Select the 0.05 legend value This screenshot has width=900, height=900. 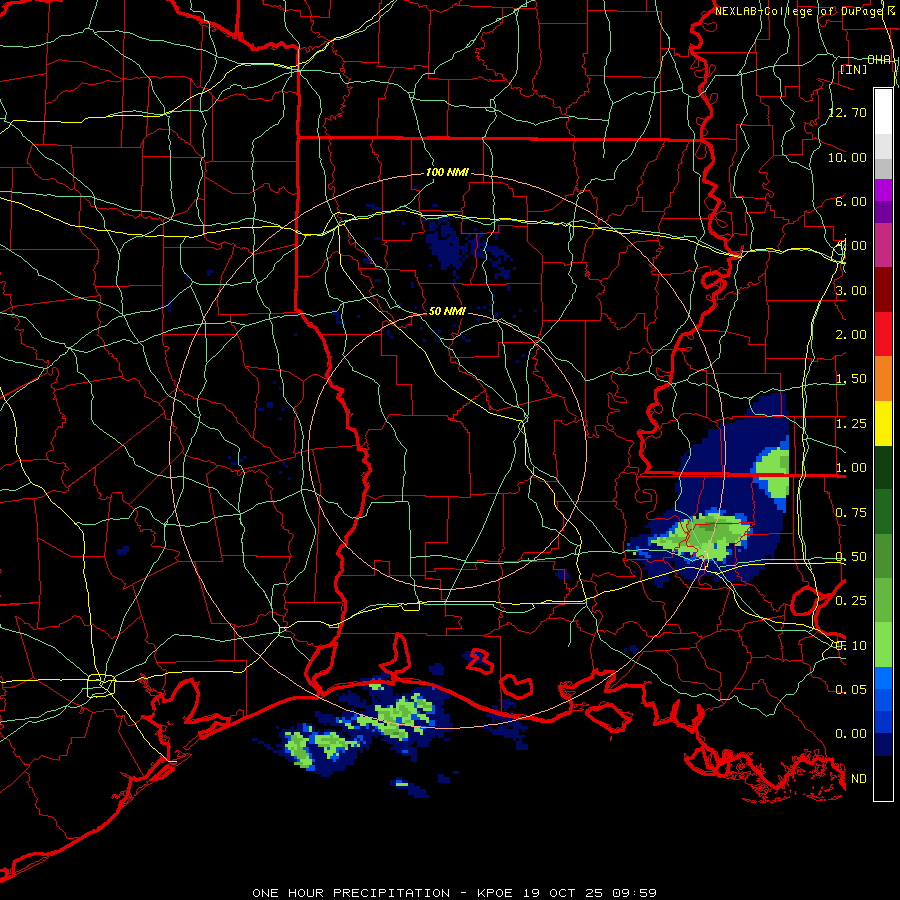pos(851,689)
